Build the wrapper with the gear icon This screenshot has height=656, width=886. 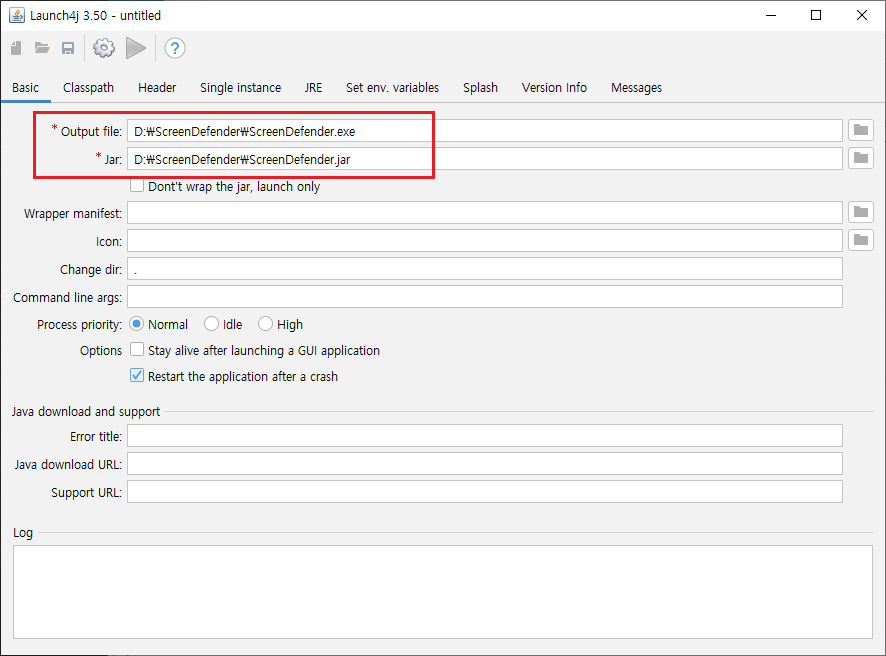(104, 48)
